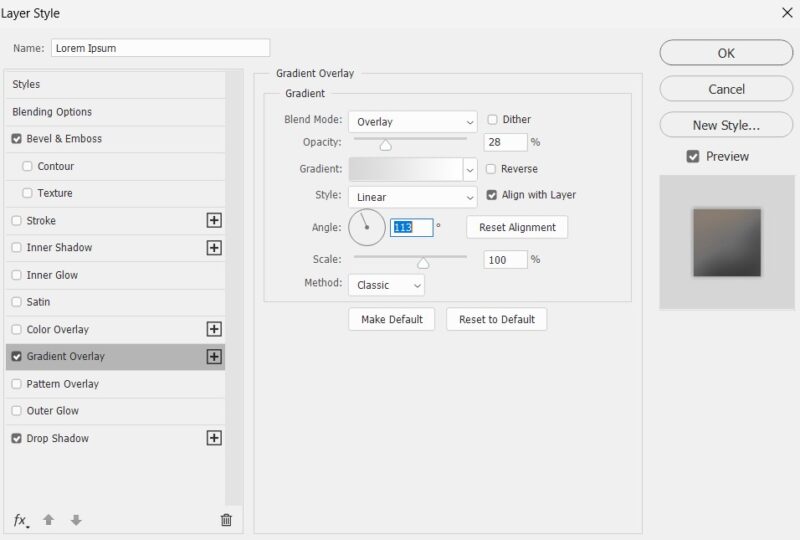Enable the Texture checkbox
This screenshot has height=540, width=800.
[28, 193]
